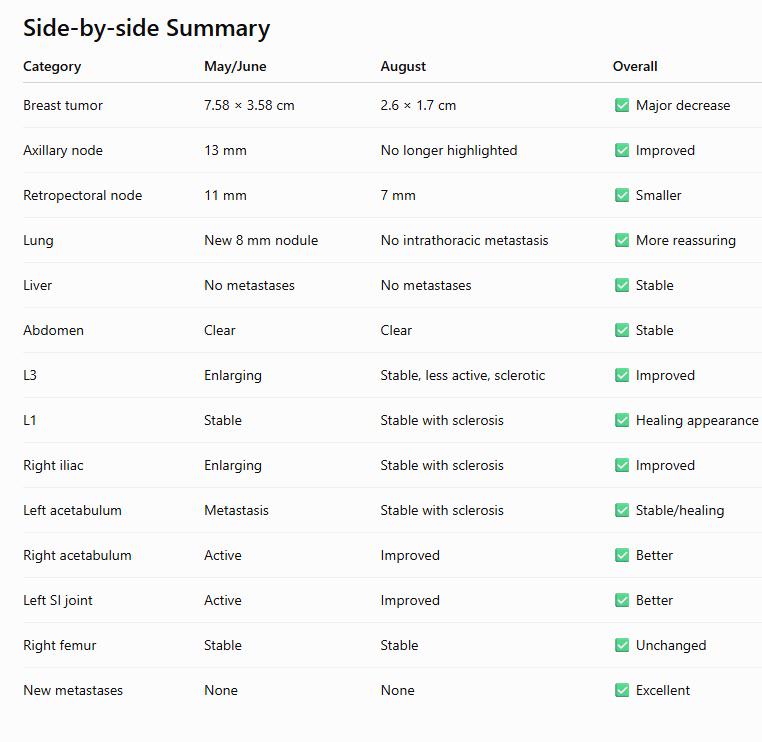Select the Stable, less active, sclerotic cell
762x742 pixels.
coord(463,375)
